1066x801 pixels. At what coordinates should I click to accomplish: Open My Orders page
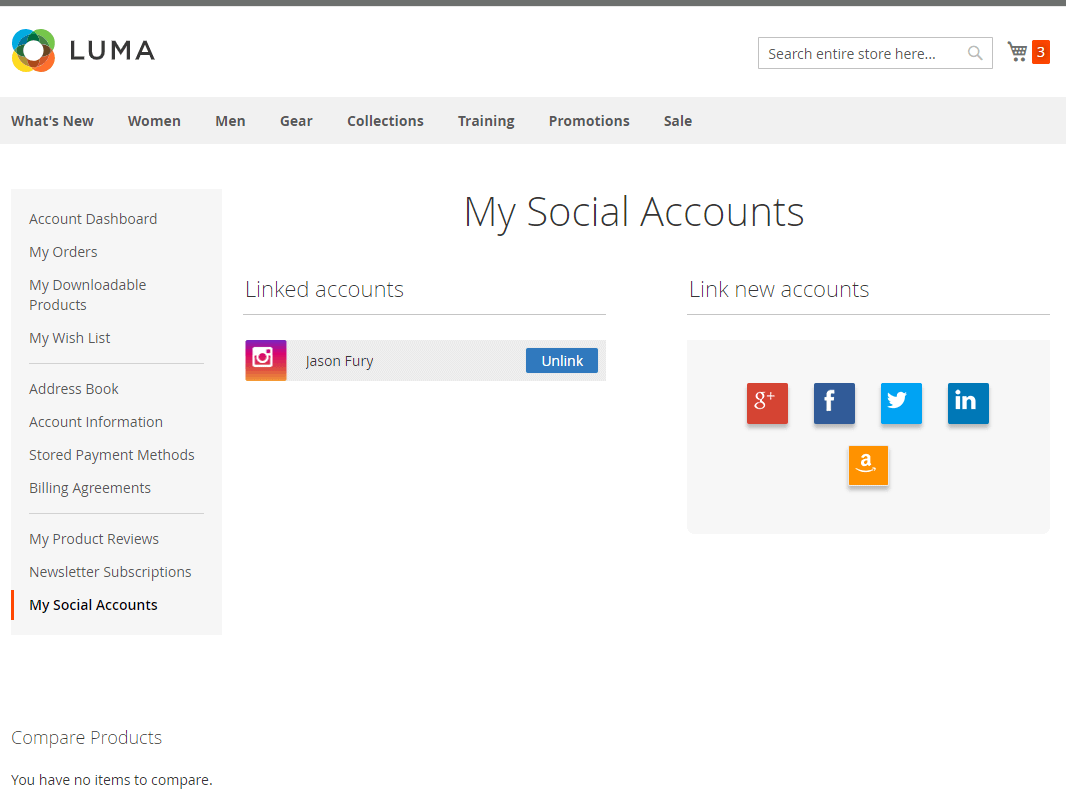tap(63, 252)
